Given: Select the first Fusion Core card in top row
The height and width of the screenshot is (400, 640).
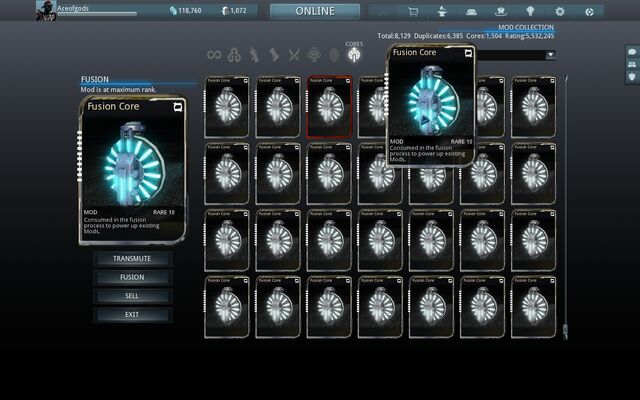Looking at the screenshot, I should (227, 107).
